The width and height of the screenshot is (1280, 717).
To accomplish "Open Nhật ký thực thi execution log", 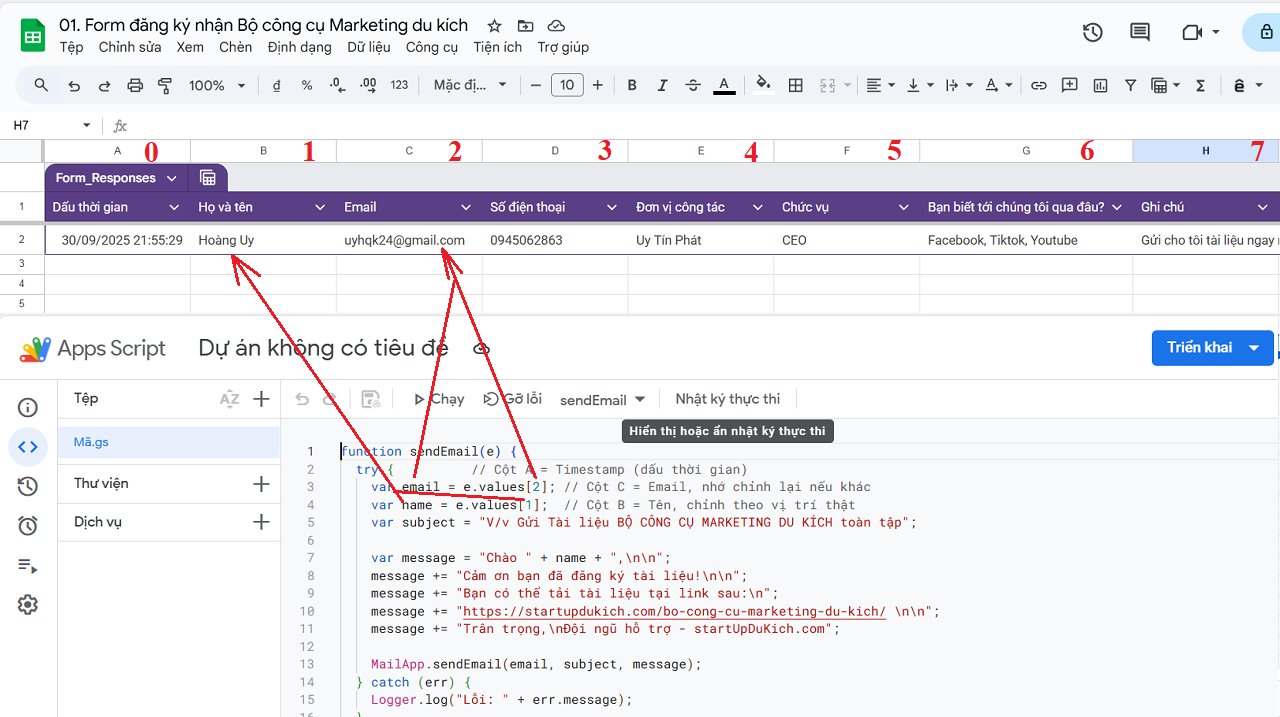I will coord(727,398).
